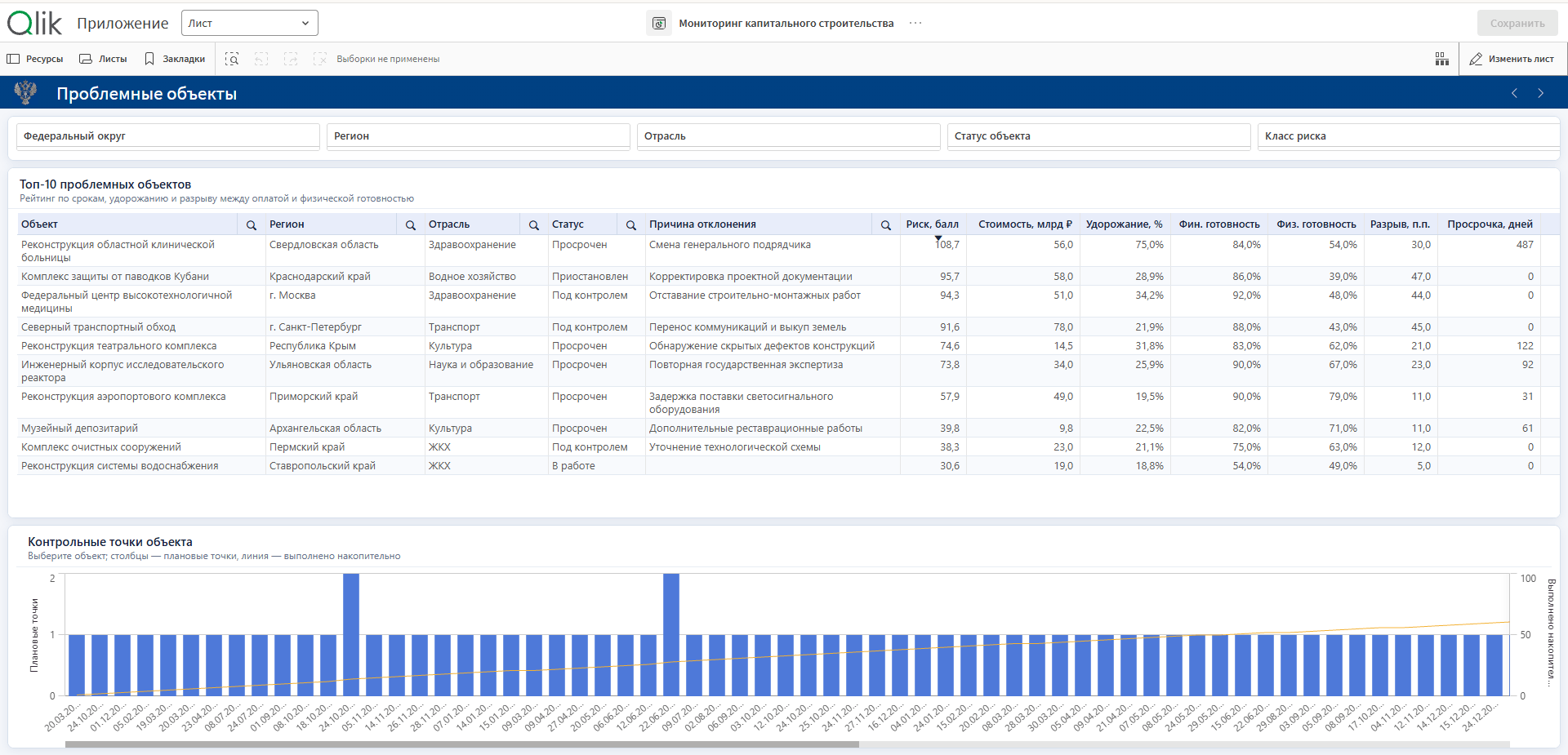Expand the Класс риска filter

(x=1409, y=136)
